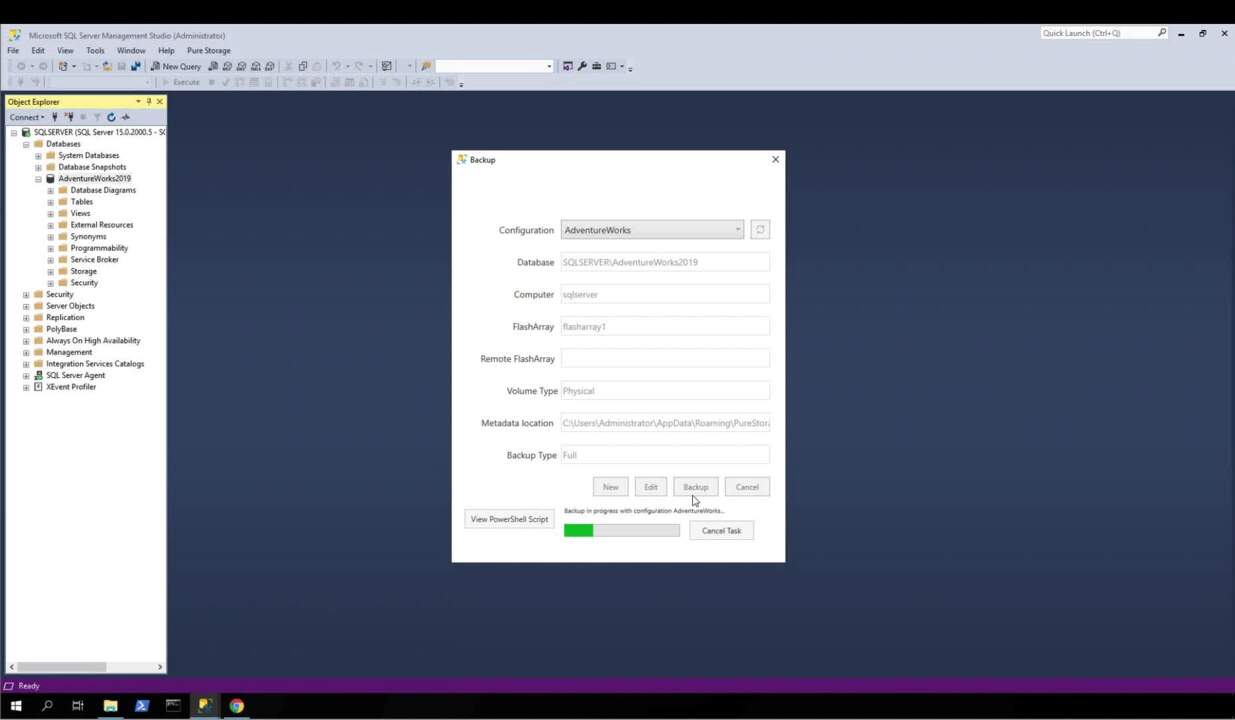Collapse the AdventureWorks2019 database node
This screenshot has width=1235, height=720.
pyautogui.click(x=40, y=178)
